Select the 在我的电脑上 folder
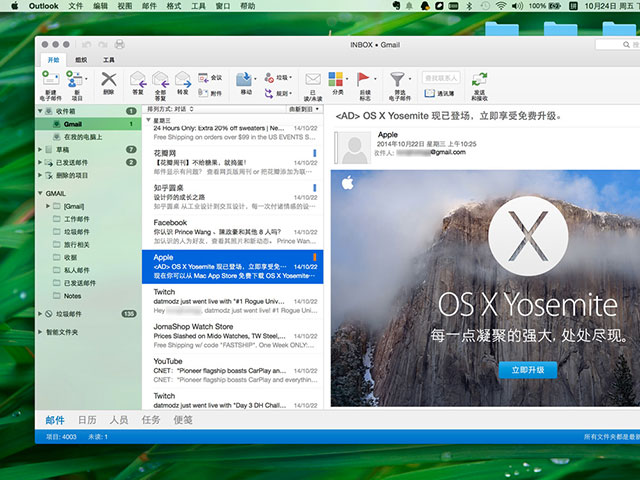This screenshot has height=480, width=640. (88, 137)
